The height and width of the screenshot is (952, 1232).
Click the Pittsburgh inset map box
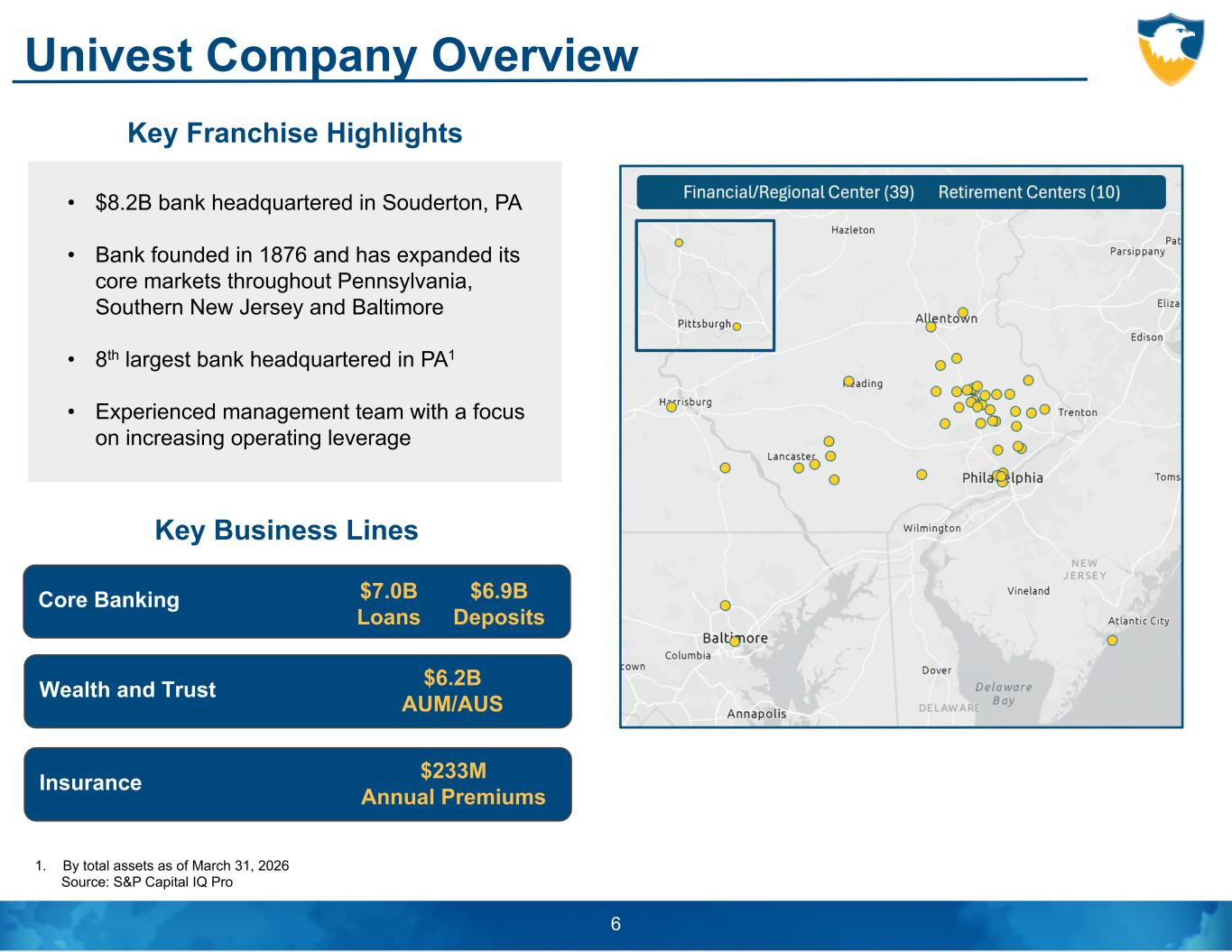tap(705, 285)
